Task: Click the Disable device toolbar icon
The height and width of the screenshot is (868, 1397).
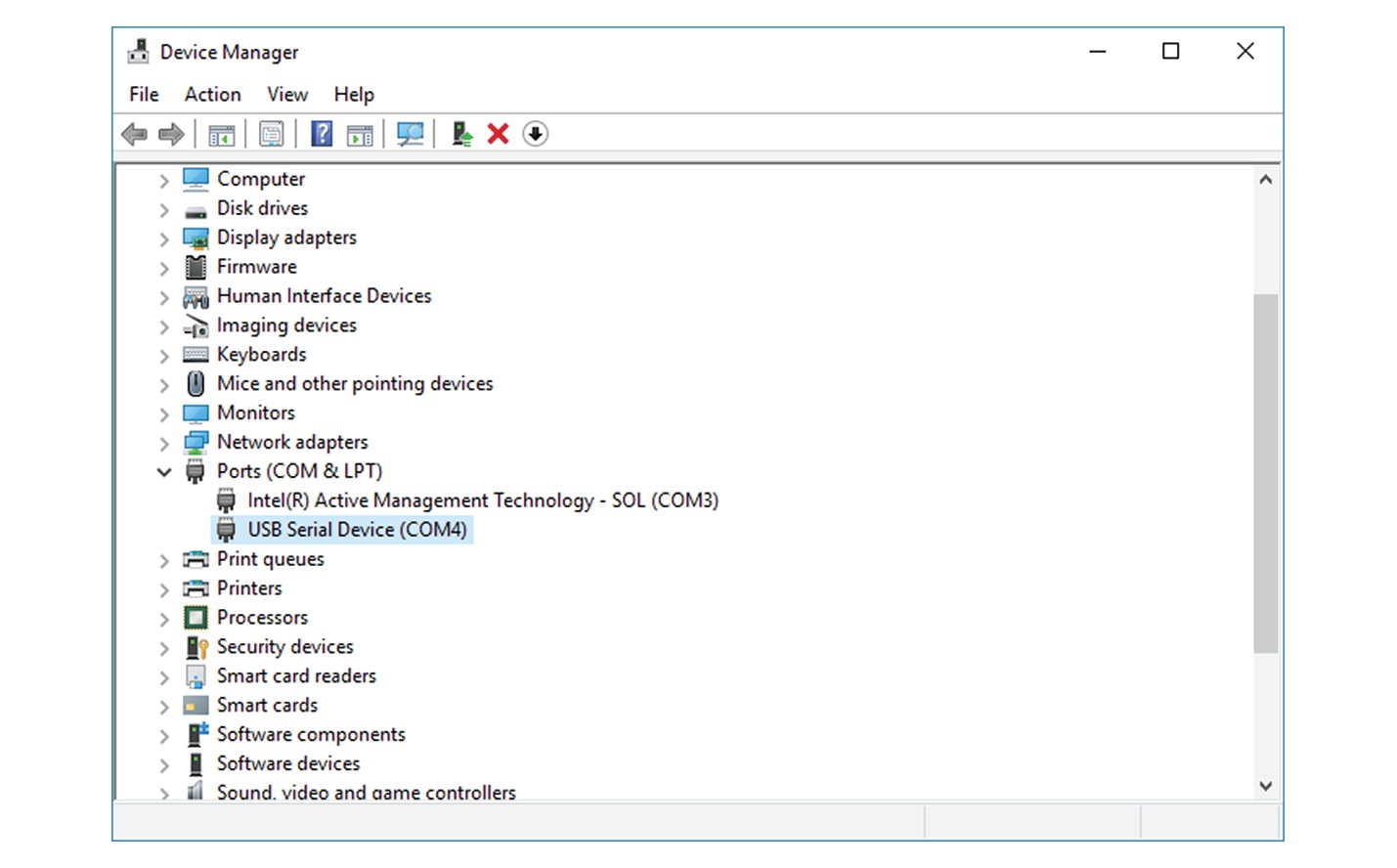Action: tap(535, 134)
